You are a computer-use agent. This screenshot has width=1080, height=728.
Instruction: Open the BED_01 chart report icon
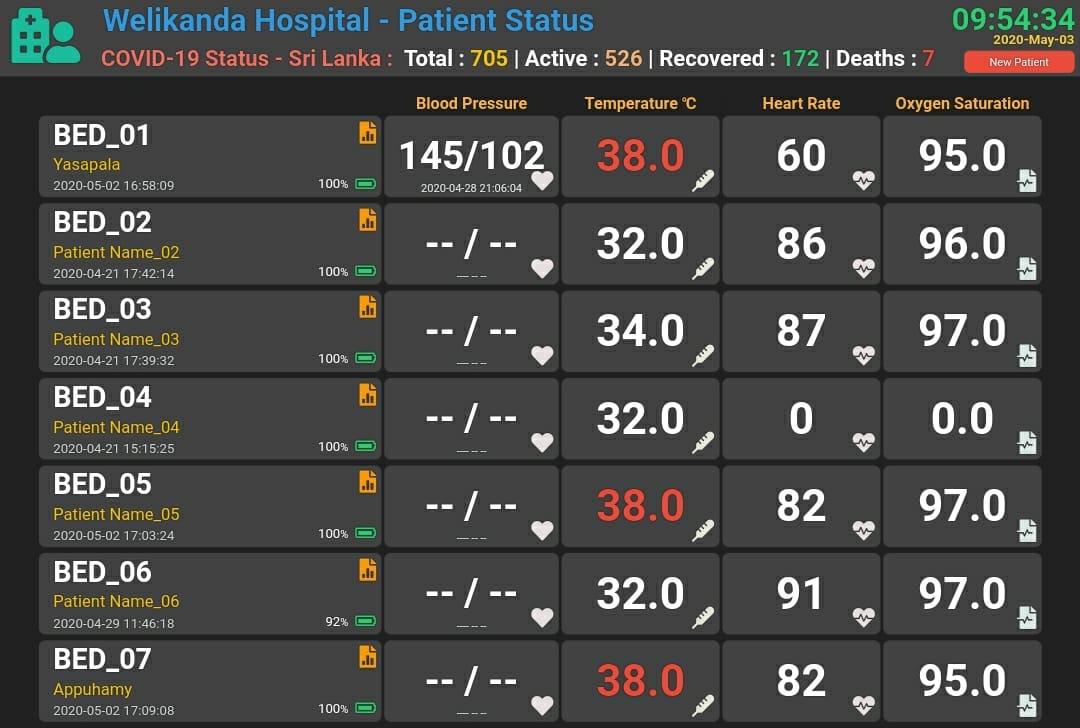(x=368, y=133)
